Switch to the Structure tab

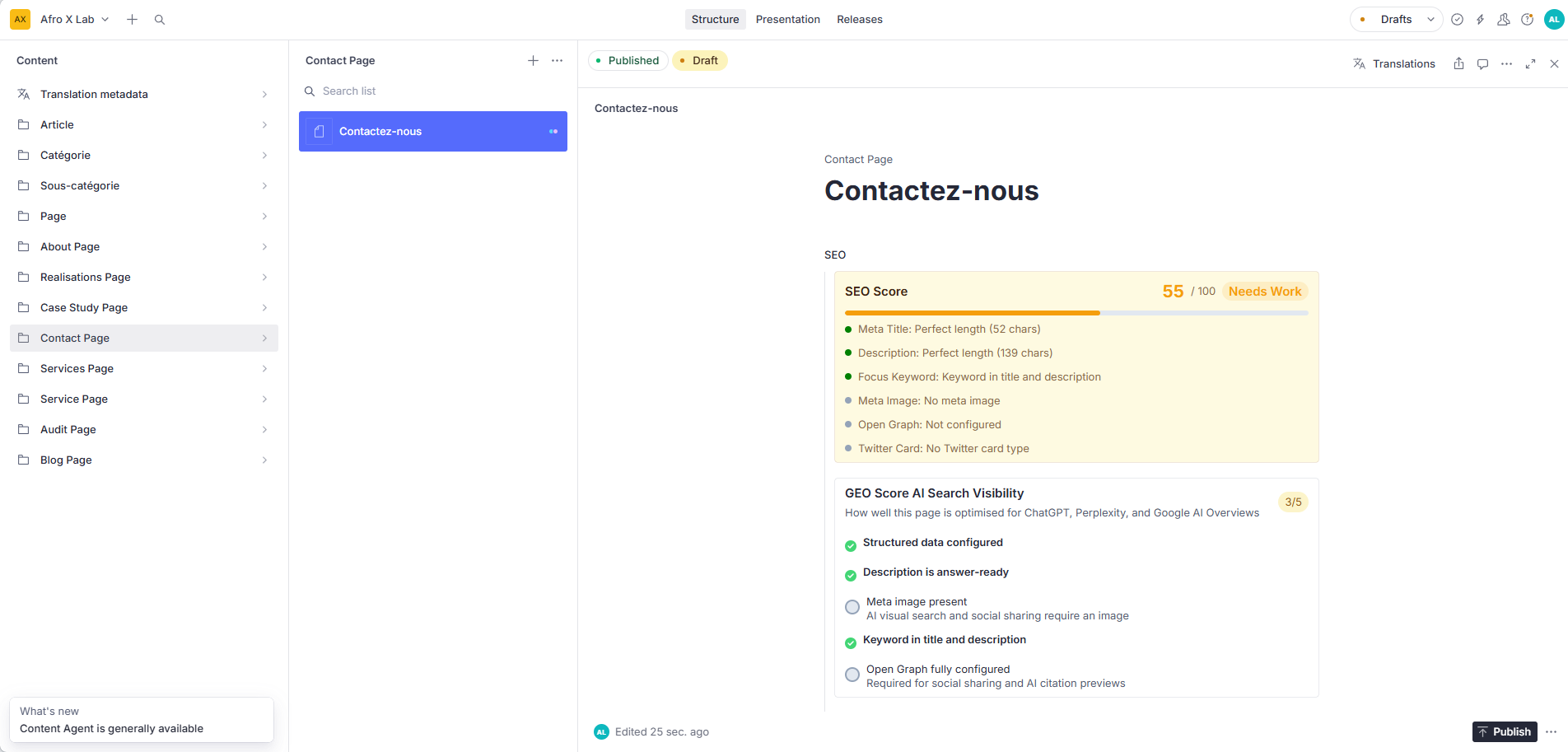click(715, 19)
